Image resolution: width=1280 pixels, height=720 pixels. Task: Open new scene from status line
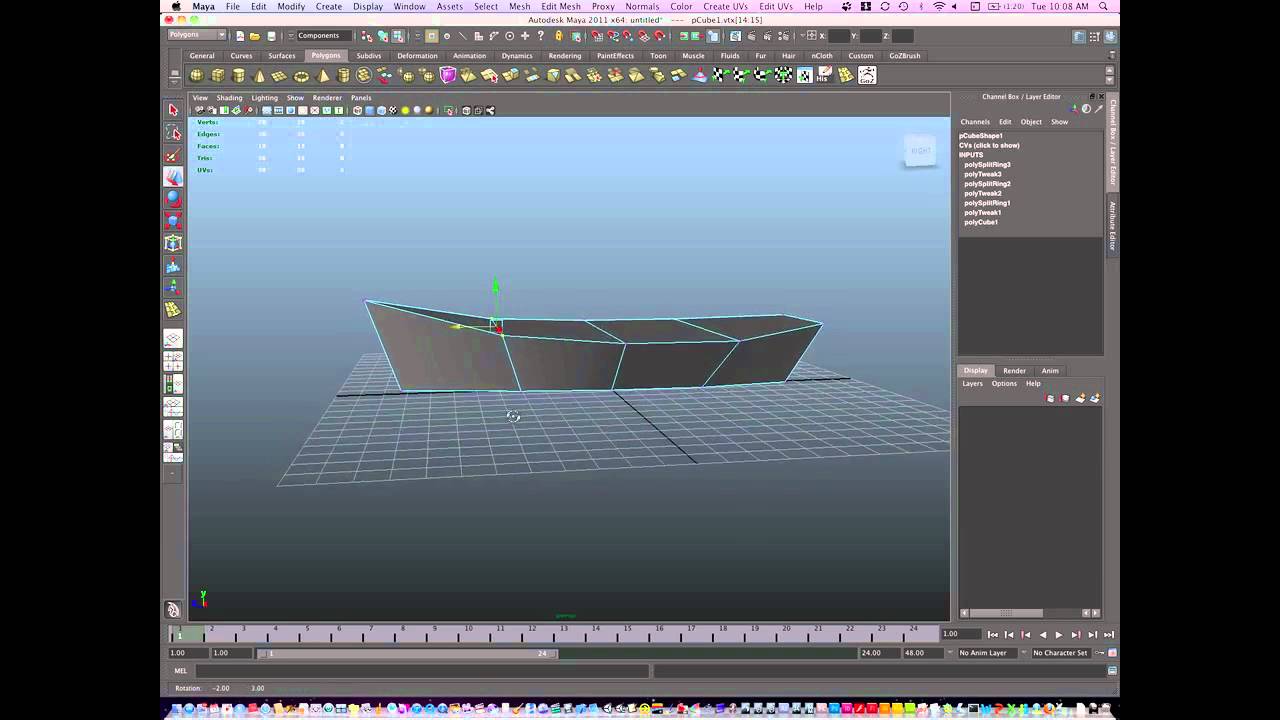tap(240, 36)
